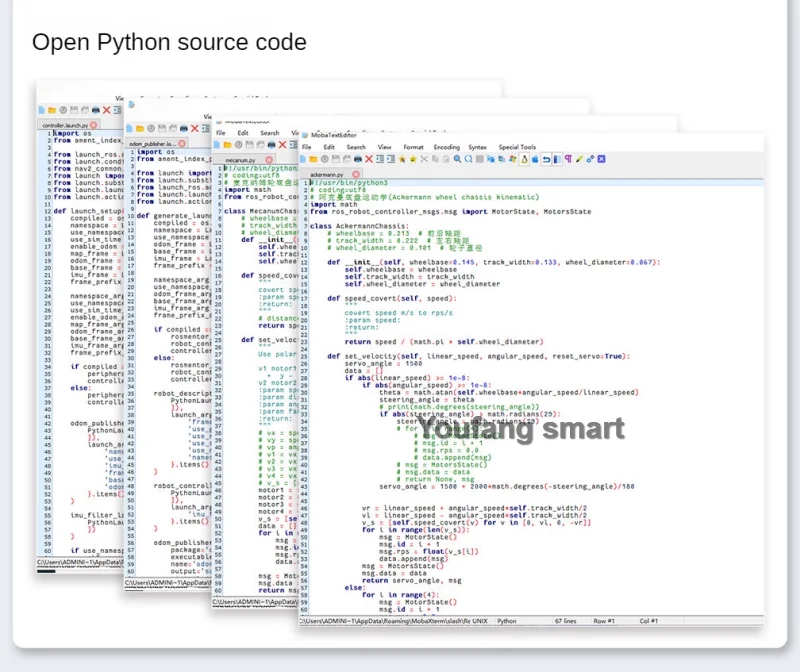Viewport: 800px width, 672px height.
Task: Close the odom_publisher.la... tab
Action: click(182, 143)
